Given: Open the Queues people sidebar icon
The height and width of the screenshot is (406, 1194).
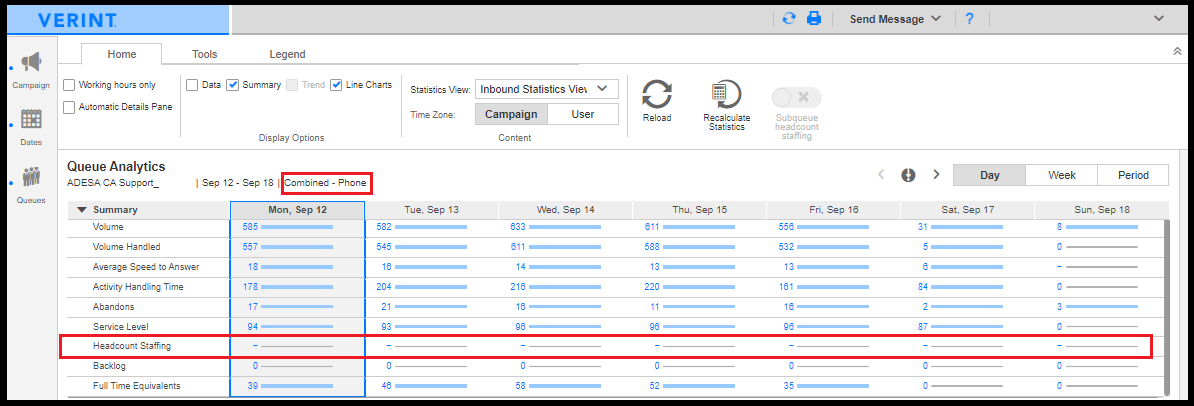Looking at the screenshot, I should click(31, 177).
